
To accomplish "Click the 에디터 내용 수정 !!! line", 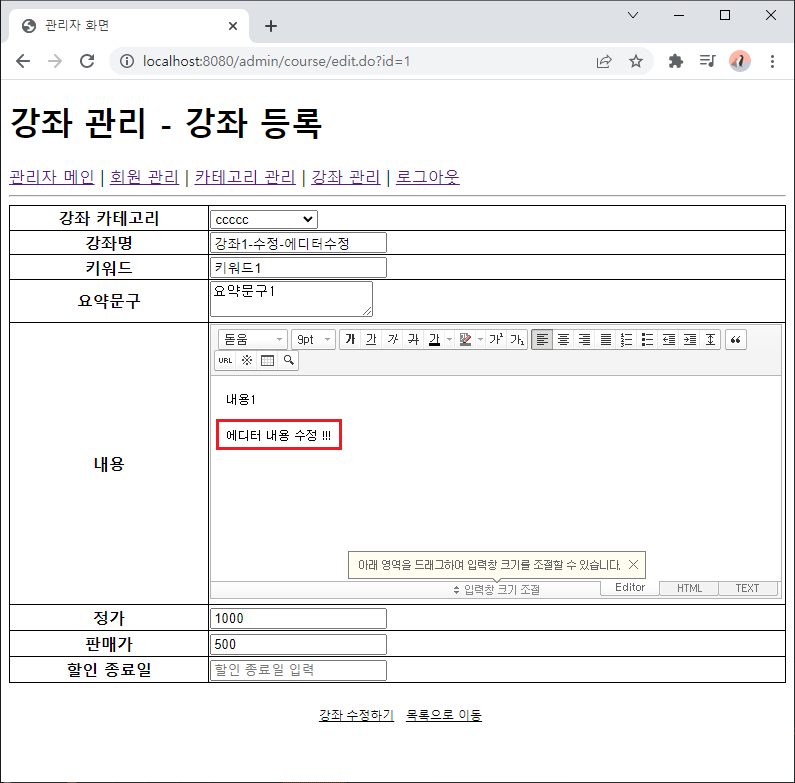I will pyautogui.click(x=278, y=435).
